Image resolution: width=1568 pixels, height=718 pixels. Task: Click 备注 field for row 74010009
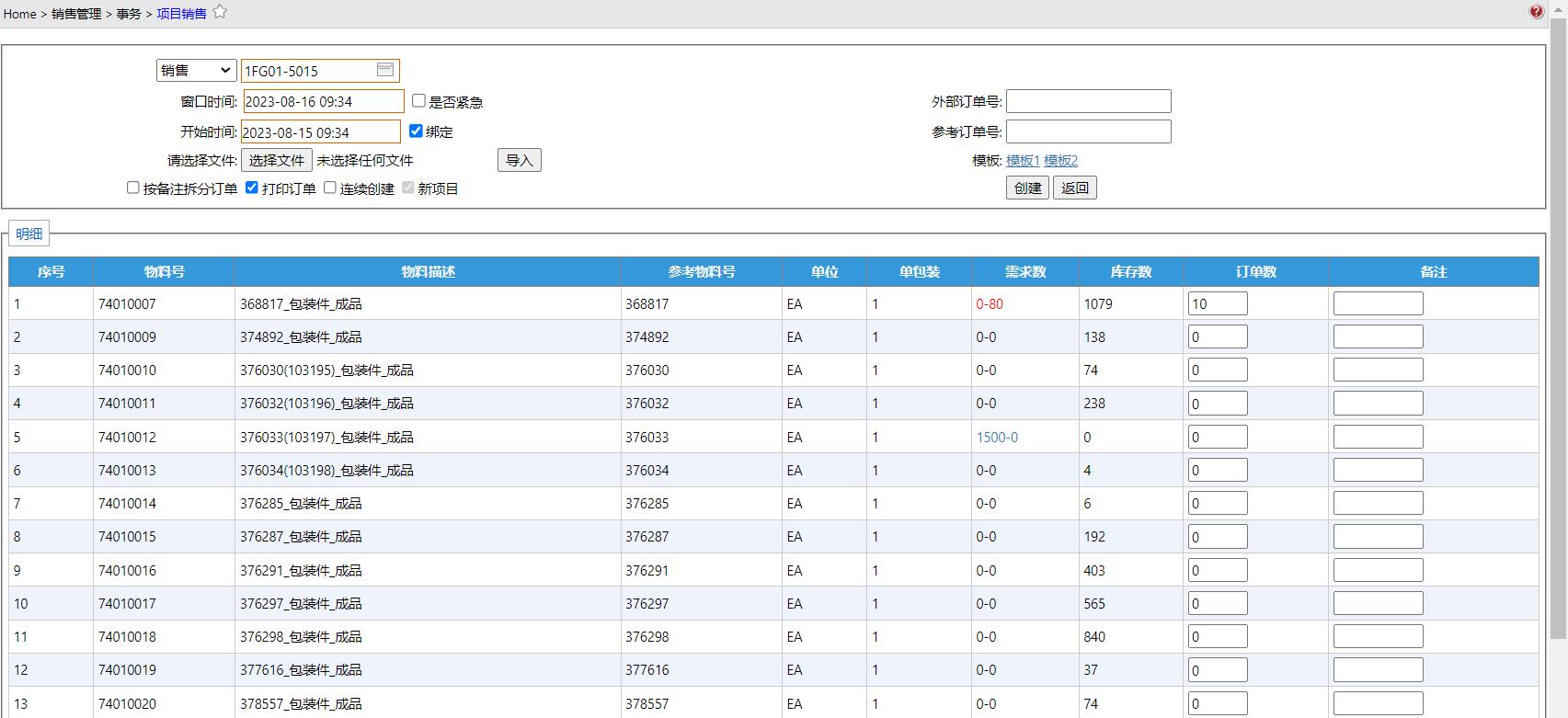coord(1378,336)
